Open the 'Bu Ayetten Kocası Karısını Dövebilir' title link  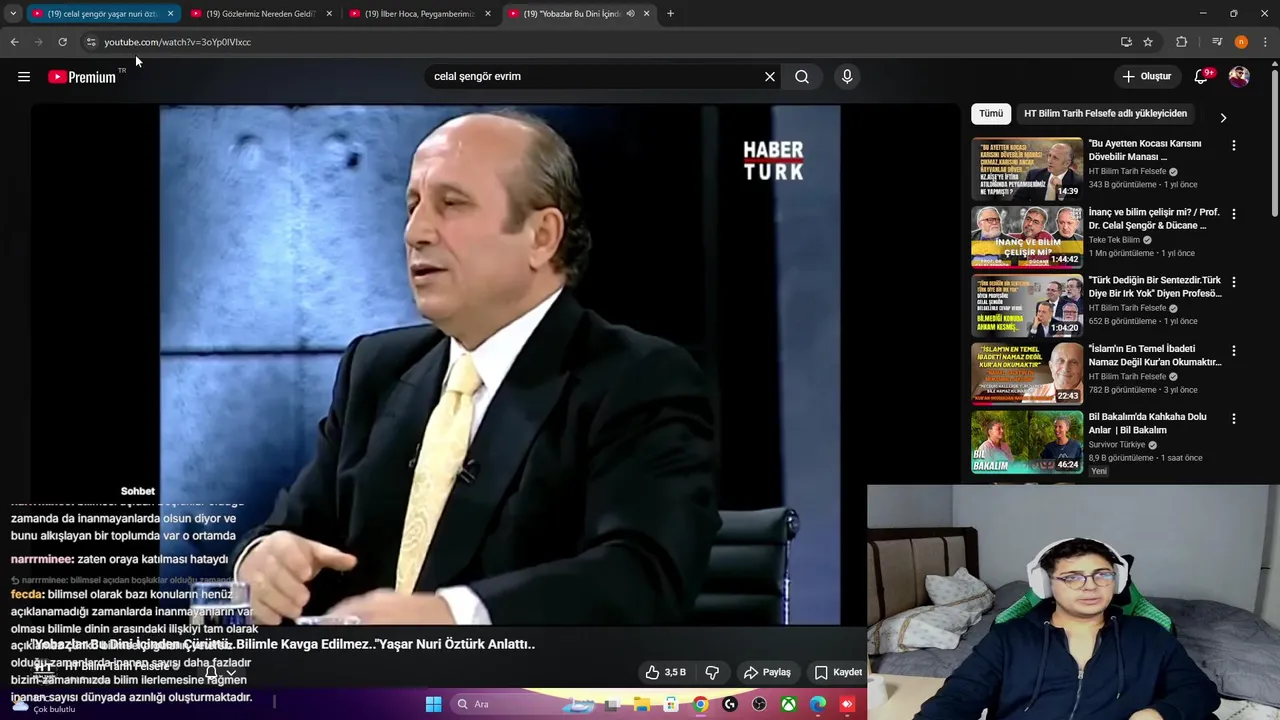tap(1145, 150)
